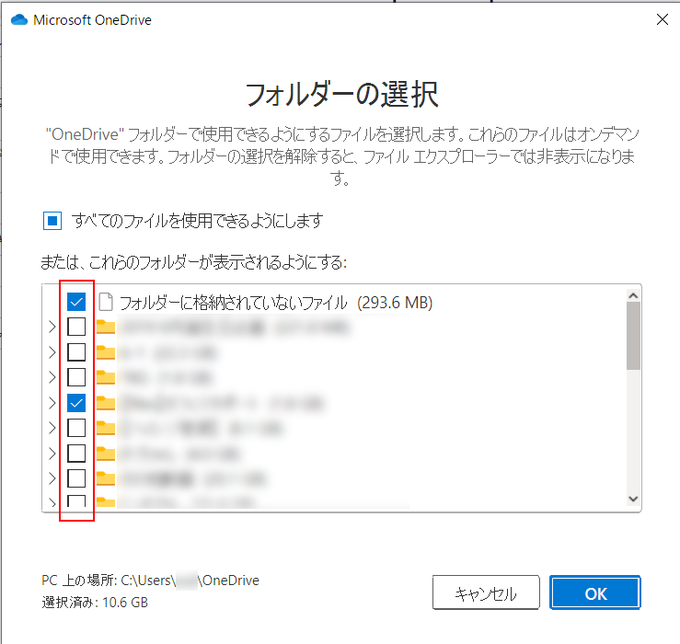Click the folder list scrollbar thumb
Viewport: 680px width, 644px height.
pyautogui.click(x=633, y=336)
